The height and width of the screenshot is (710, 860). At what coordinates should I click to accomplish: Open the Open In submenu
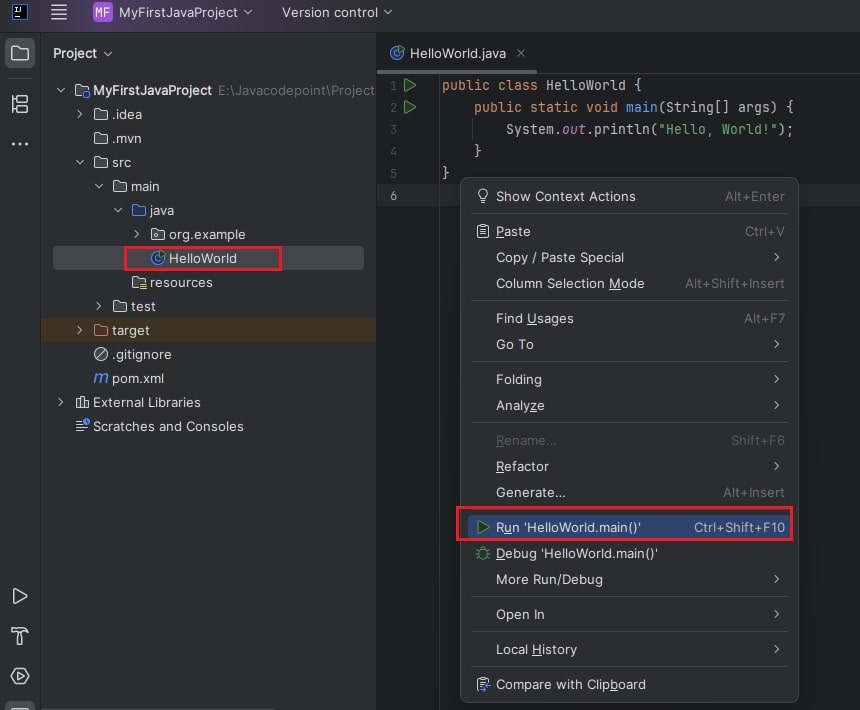point(629,615)
